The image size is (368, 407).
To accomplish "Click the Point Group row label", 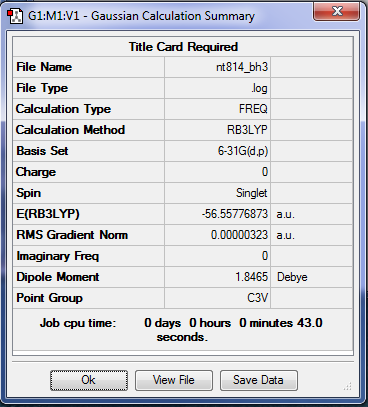I will (49, 298).
